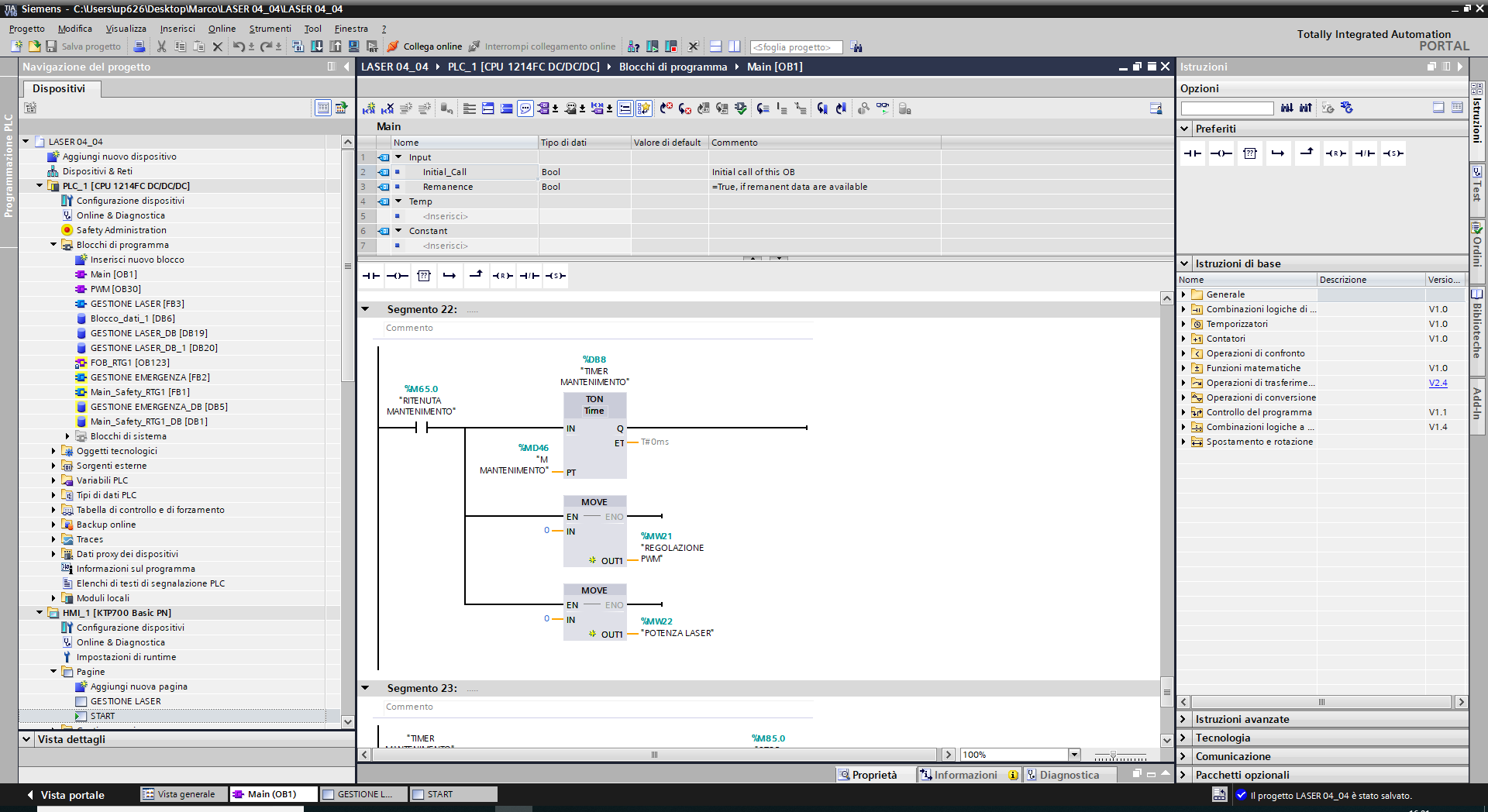Collapse the Blocchi di programma node
The height and width of the screenshot is (812, 1488).
coord(53,245)
